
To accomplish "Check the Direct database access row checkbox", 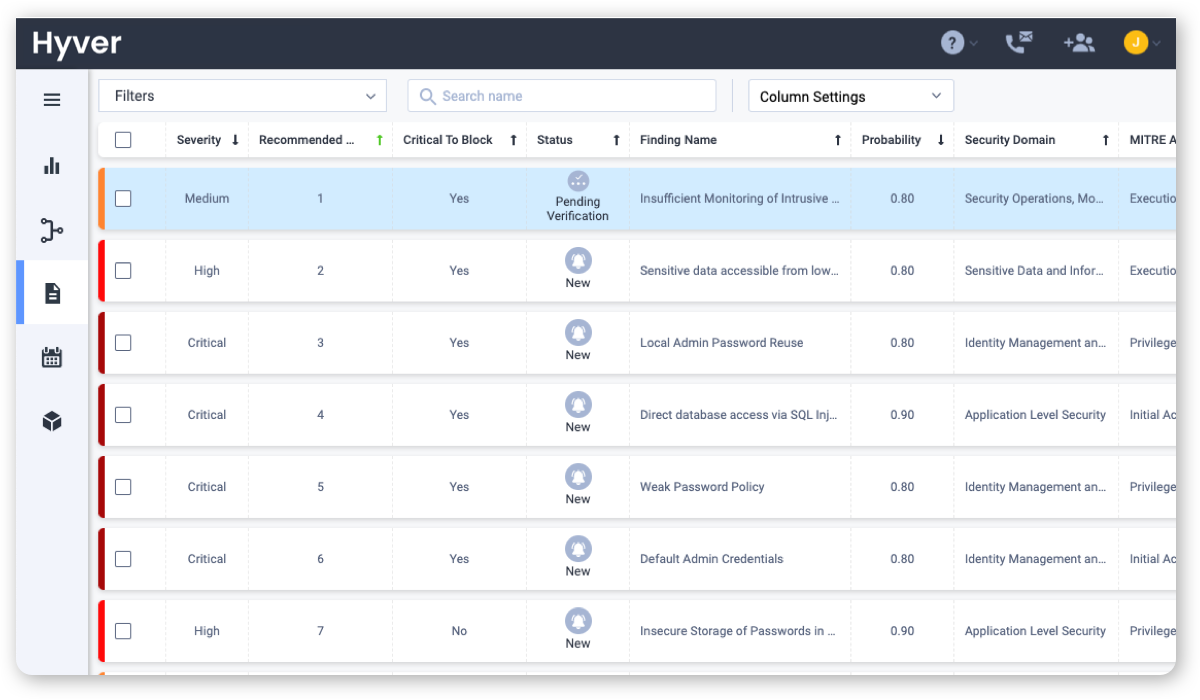I will coord(123,415).
